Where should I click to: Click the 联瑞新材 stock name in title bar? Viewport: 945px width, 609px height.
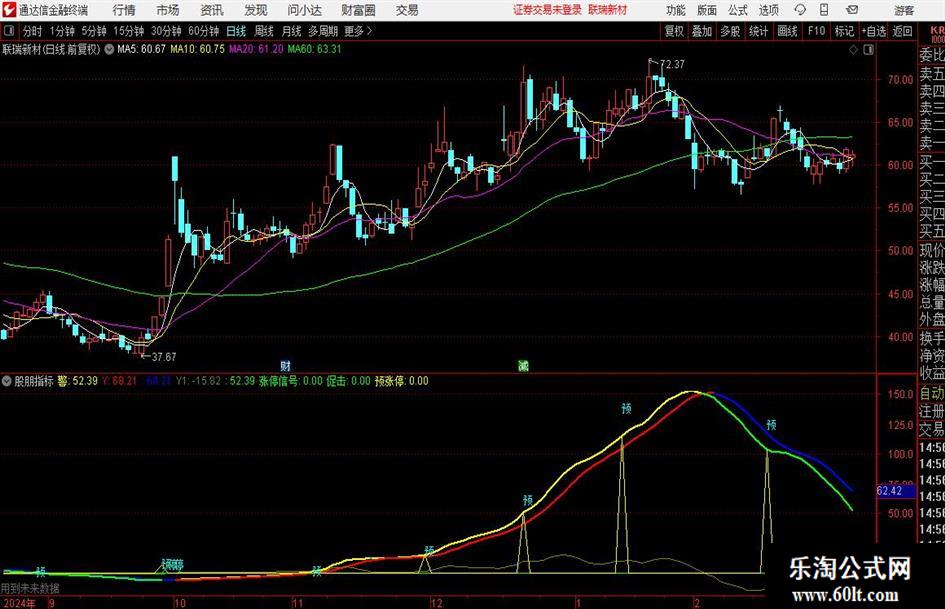608,10
